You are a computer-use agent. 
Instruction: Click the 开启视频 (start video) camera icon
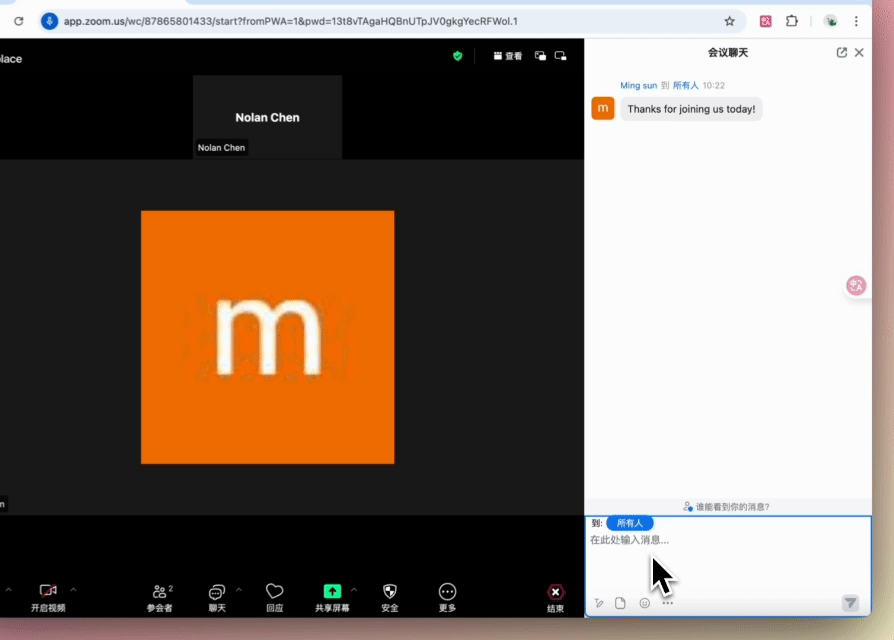pos(48,591)
